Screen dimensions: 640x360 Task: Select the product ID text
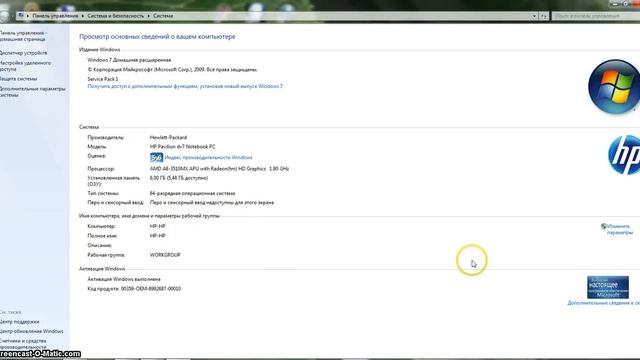pos(151,289)
